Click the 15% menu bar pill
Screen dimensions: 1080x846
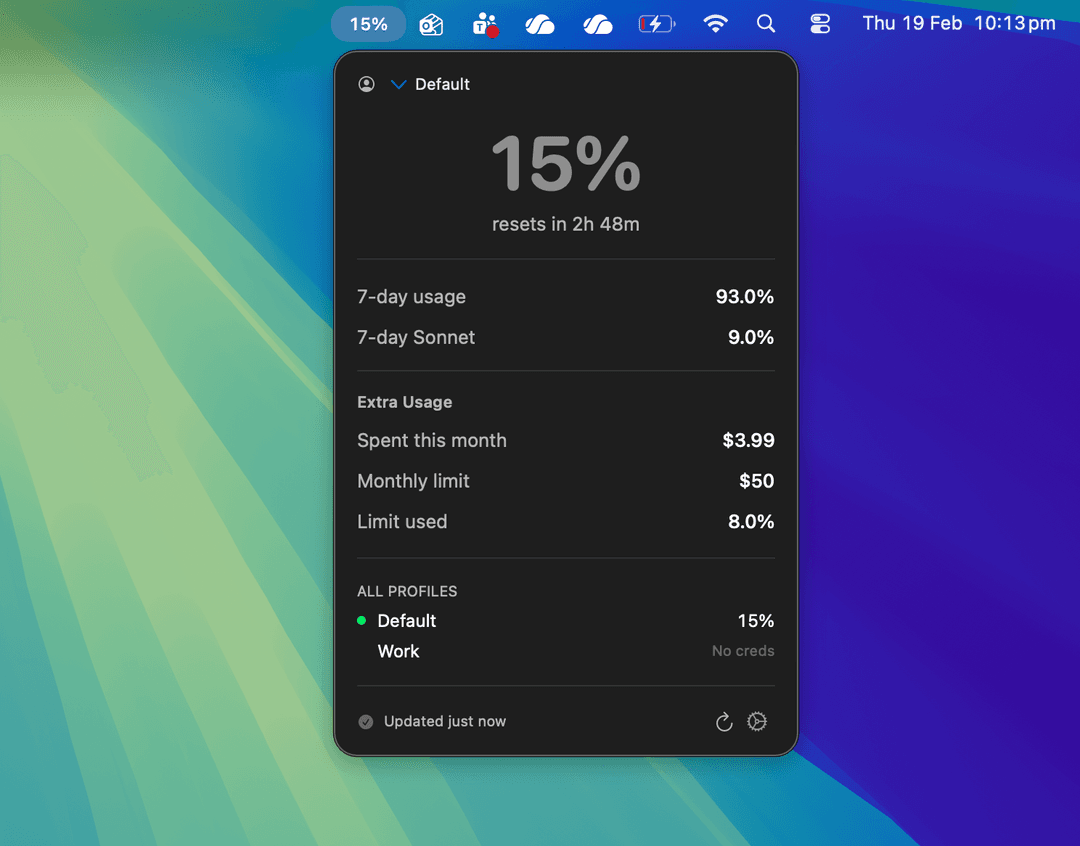click(x=368, y=23)
